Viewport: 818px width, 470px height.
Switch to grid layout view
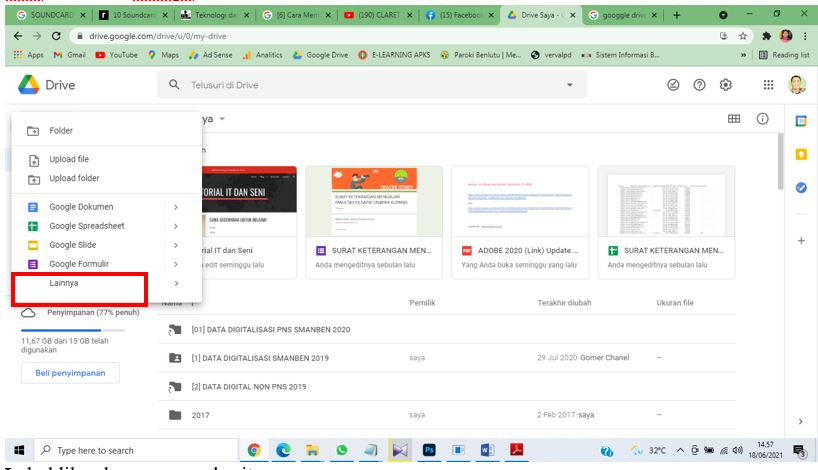click(x=734, y=119)
